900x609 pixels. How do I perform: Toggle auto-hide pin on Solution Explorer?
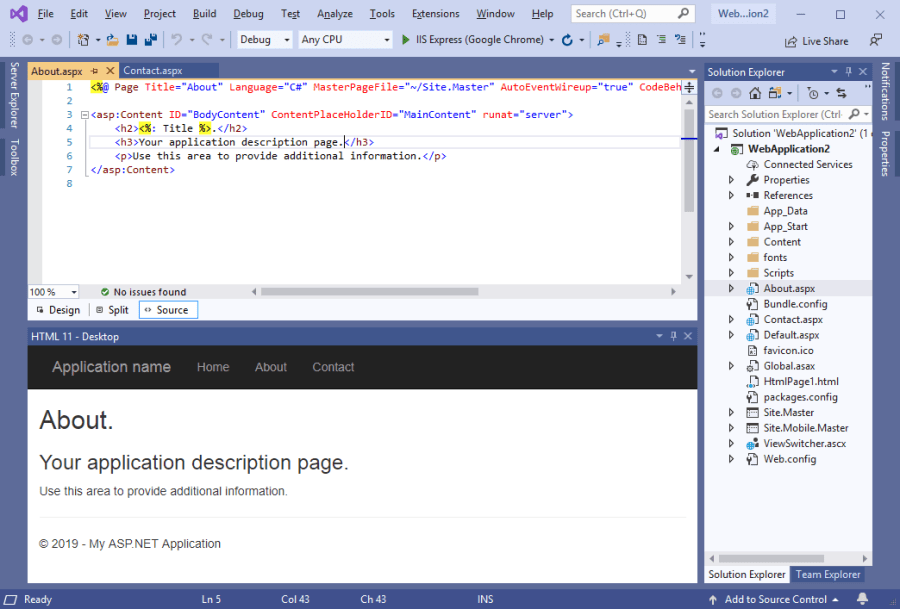[x=849, y=72]
